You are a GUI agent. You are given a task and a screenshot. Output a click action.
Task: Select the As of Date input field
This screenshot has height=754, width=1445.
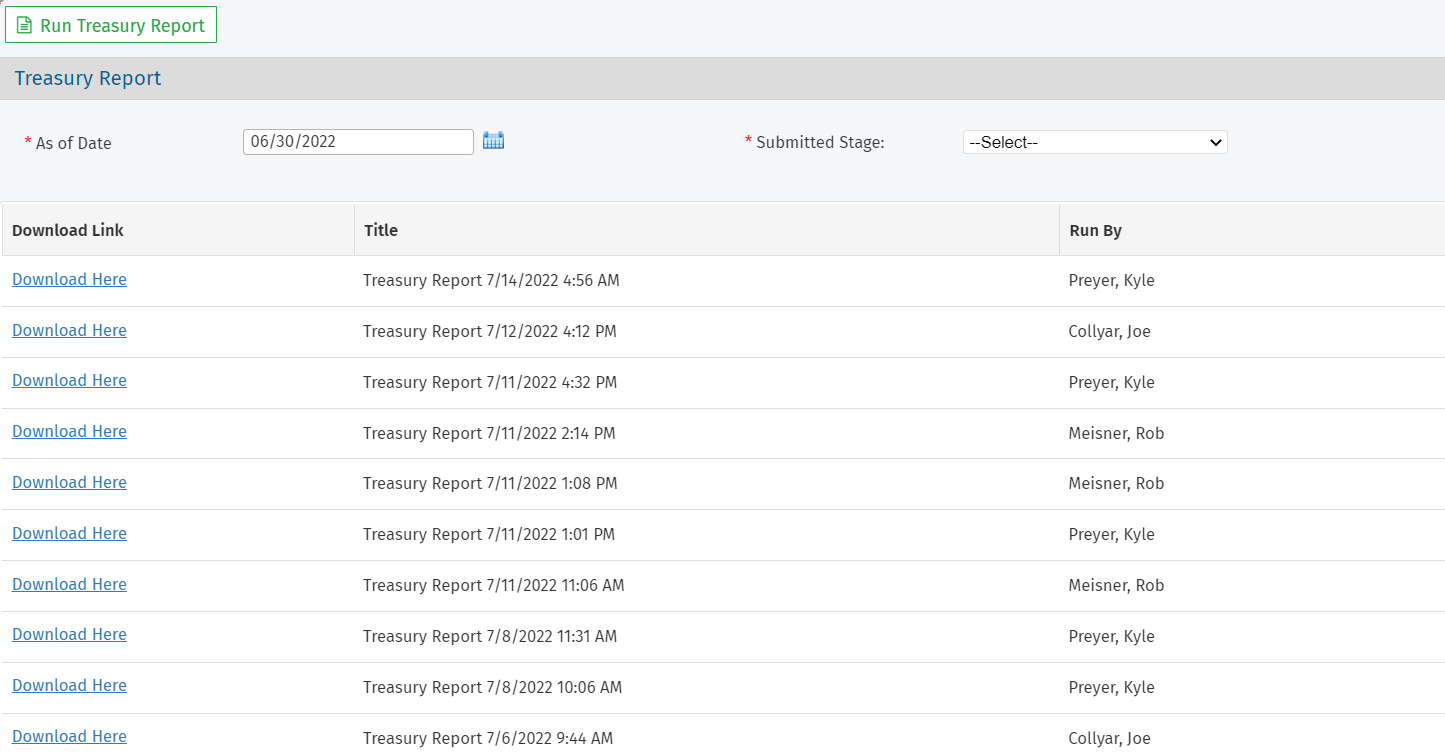[358, 141]
